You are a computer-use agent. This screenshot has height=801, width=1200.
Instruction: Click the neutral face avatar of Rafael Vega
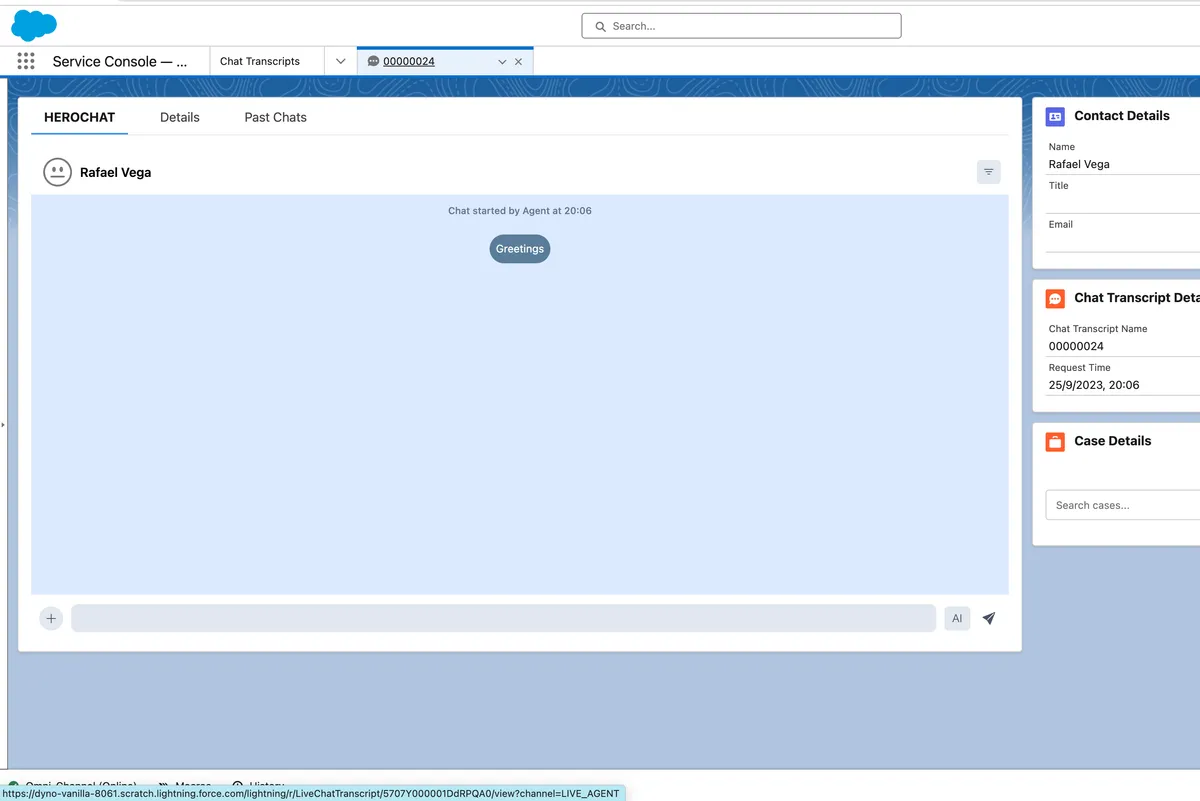pos(58,172)
